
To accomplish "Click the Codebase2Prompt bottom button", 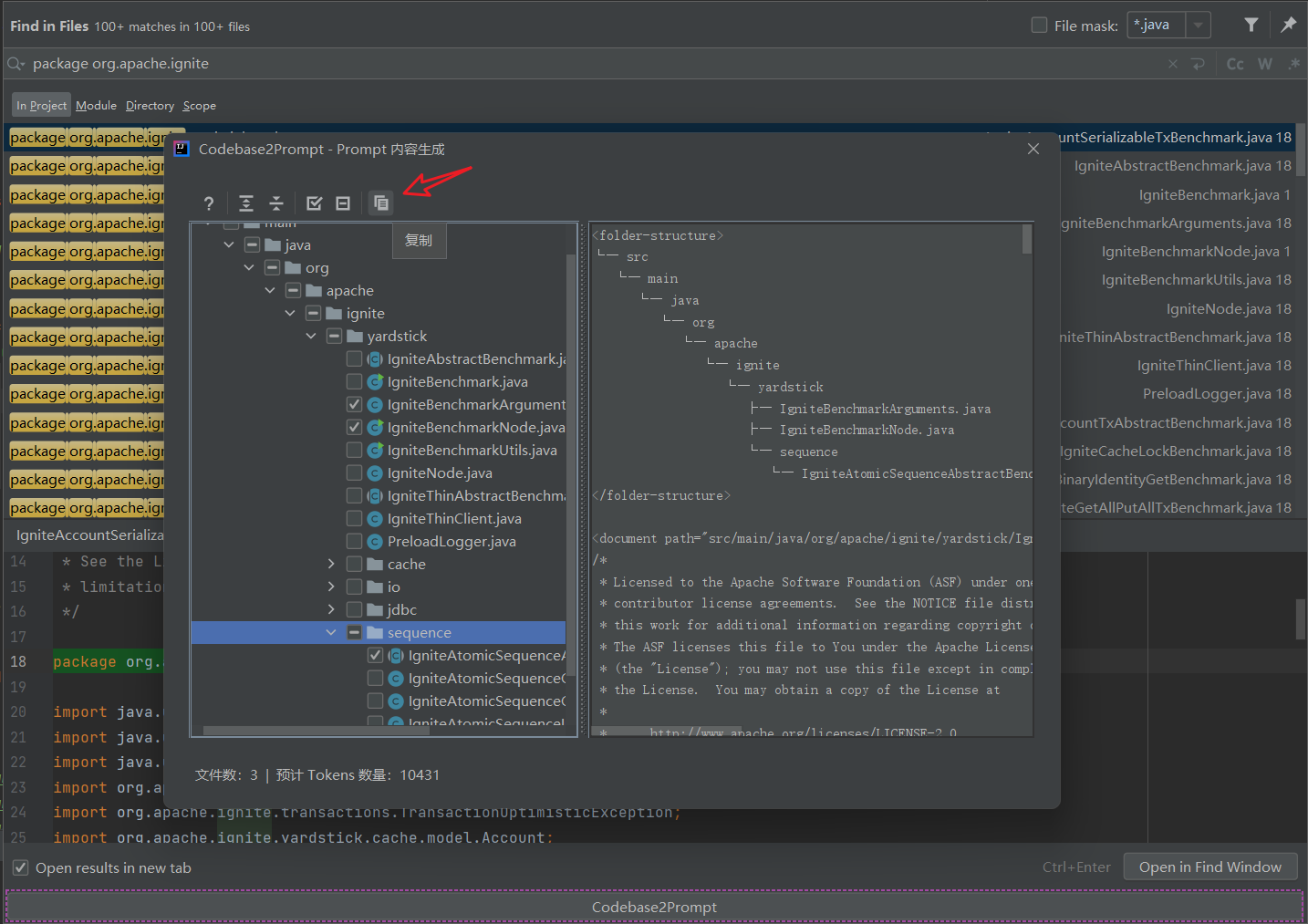I will [654, 907].
